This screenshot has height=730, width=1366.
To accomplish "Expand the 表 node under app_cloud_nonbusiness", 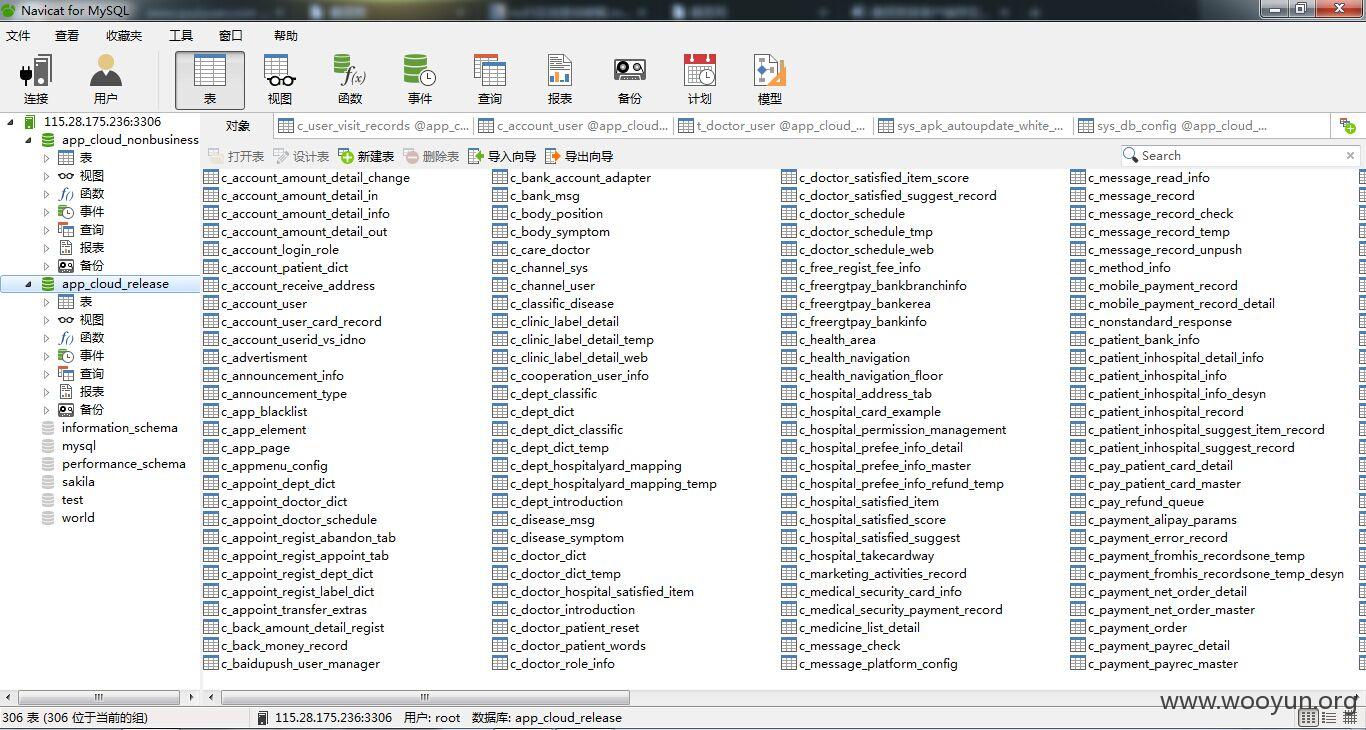I will [46, 158].
